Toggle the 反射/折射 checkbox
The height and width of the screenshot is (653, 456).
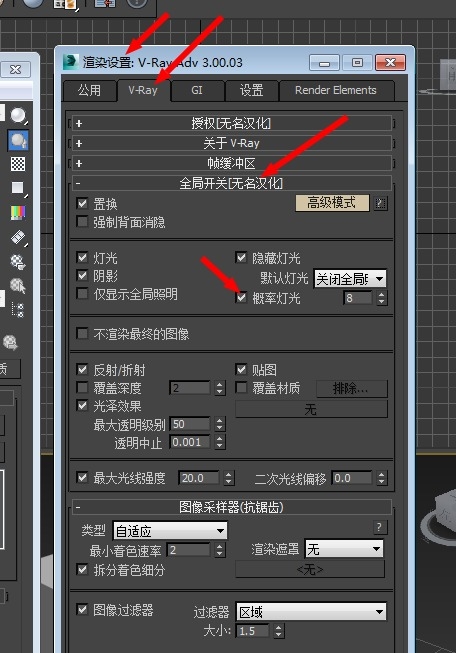82,369
